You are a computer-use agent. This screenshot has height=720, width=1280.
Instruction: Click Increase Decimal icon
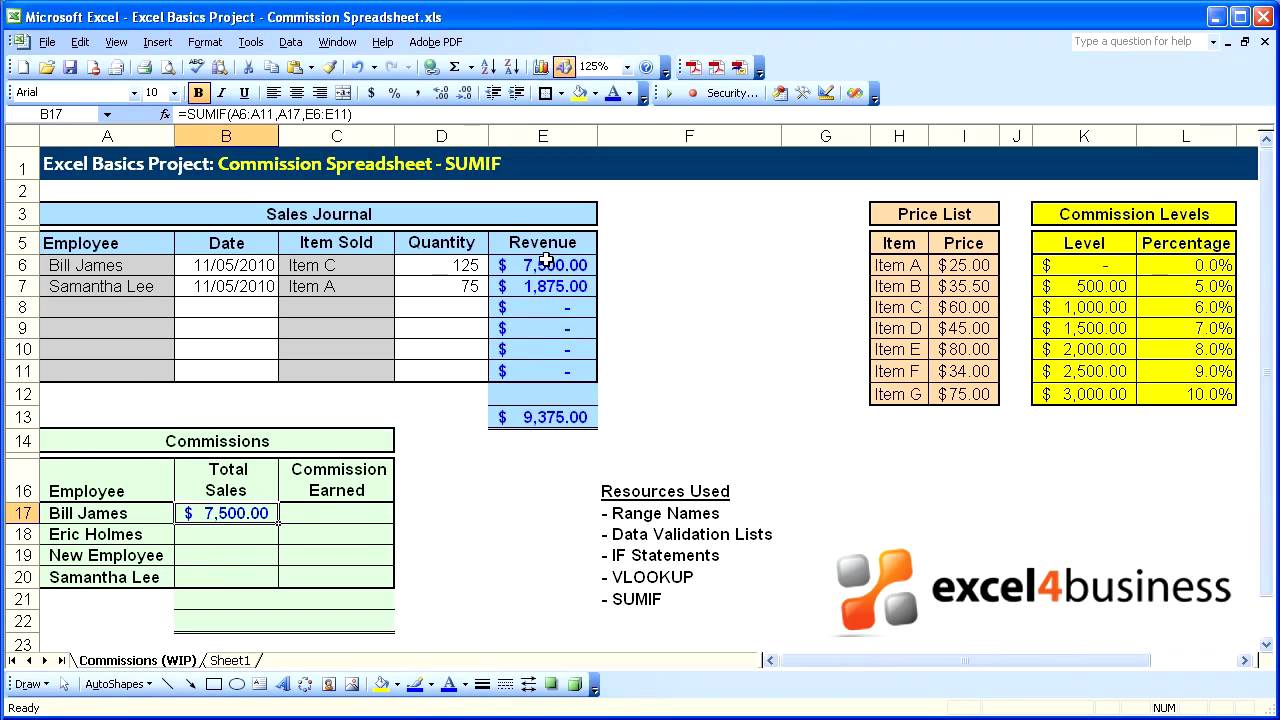[x=441, y=93]
